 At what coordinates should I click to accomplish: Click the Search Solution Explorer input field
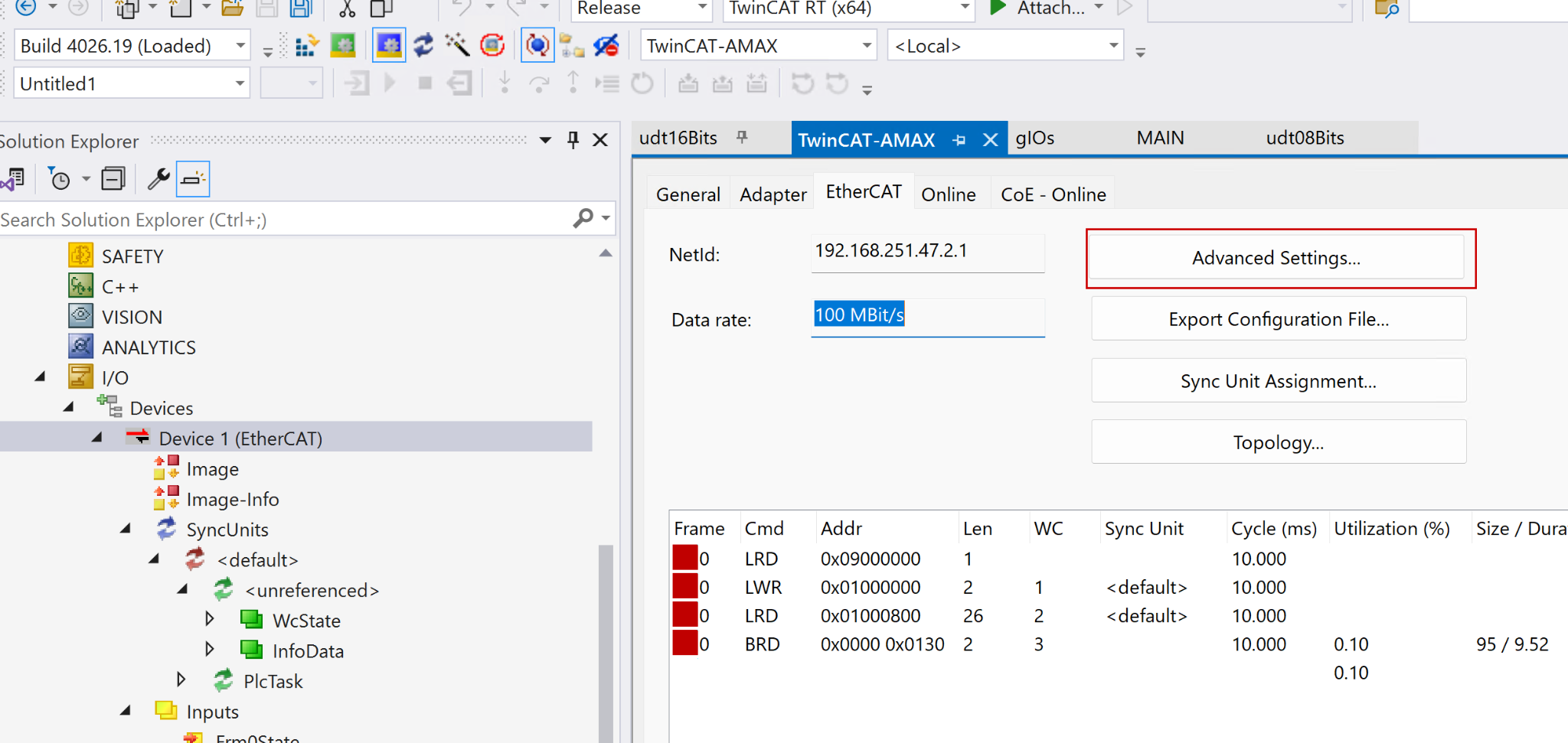click(283, 220)
